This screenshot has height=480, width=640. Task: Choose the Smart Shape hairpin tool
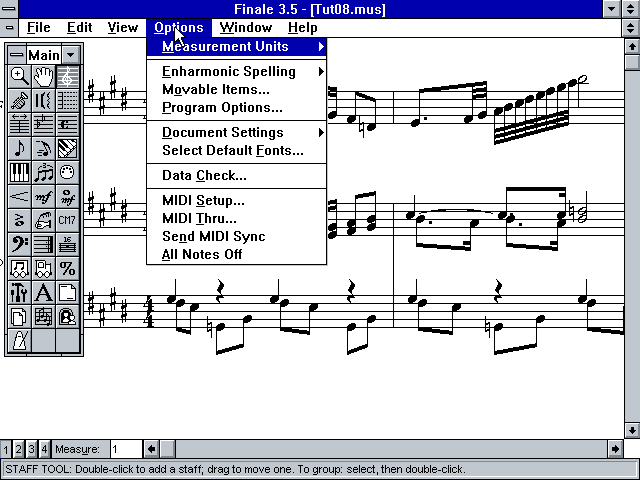pyautogui.click(x=19, y=197)
